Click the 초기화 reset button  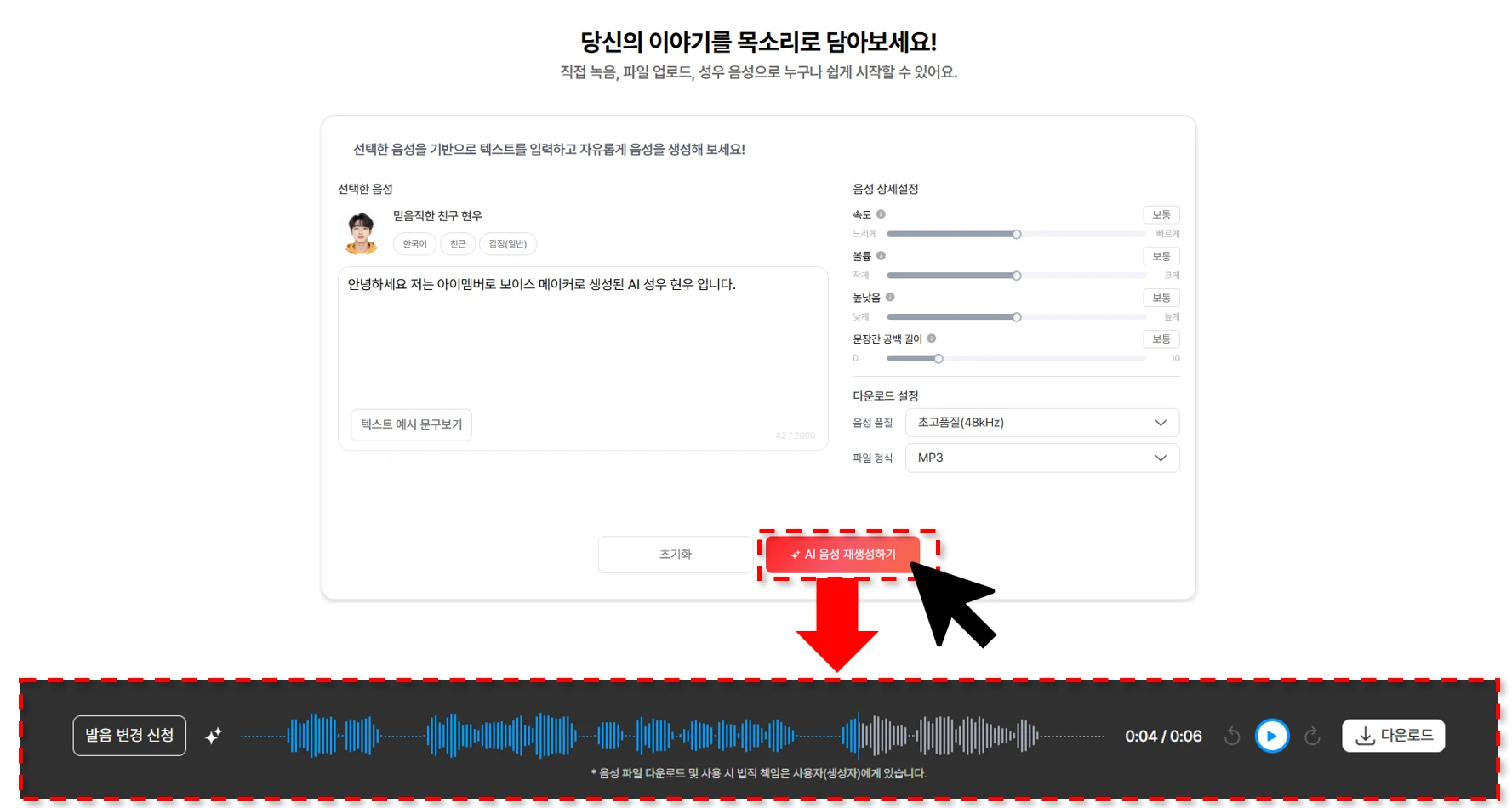coord(675,555)
